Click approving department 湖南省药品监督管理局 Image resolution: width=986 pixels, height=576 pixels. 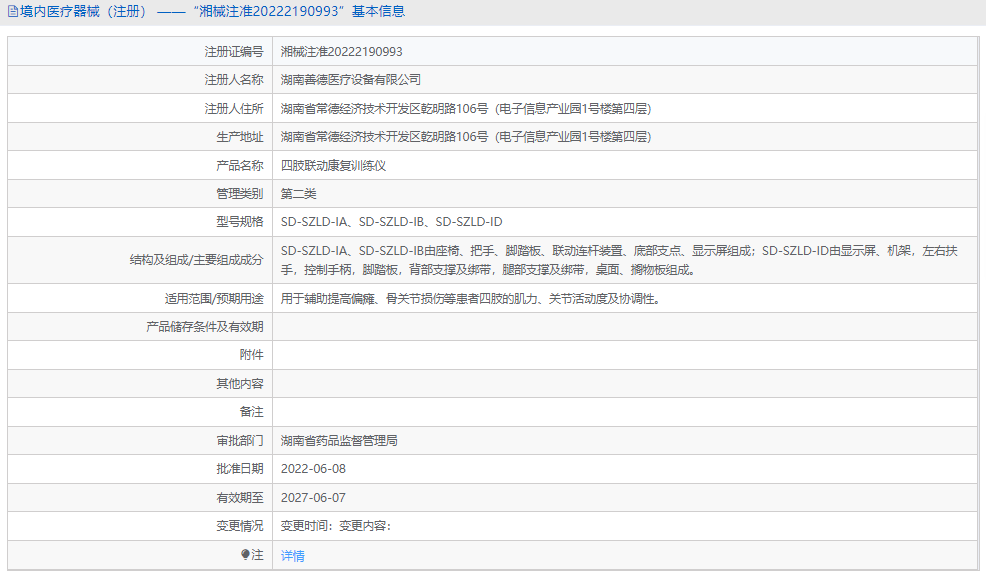point(339,441)
